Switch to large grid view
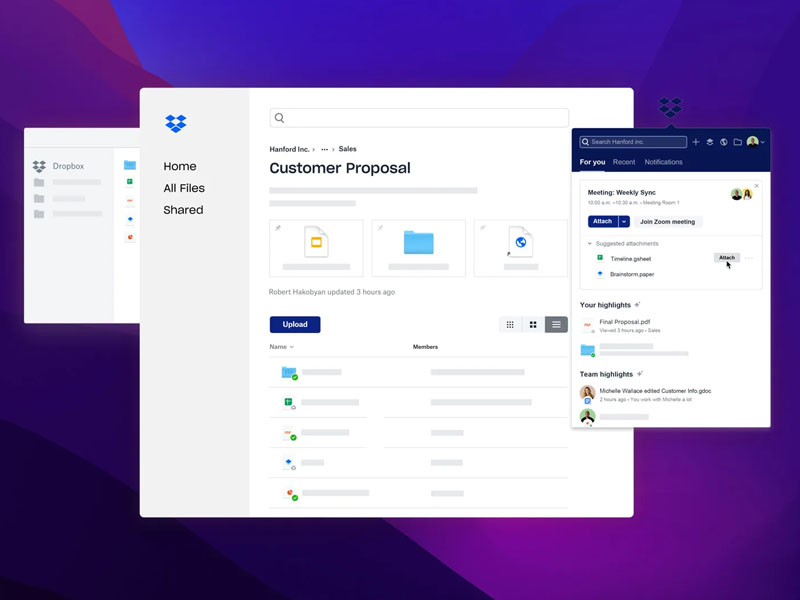 pos(533,324)
